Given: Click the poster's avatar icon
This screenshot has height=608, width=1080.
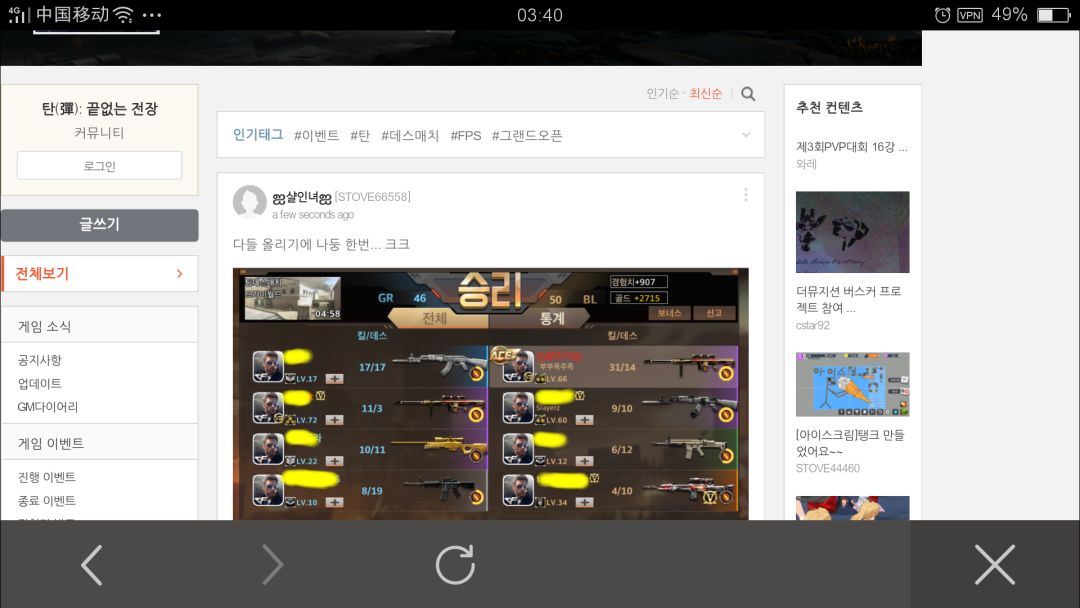Looking at the screenshot, I should [249, 202].
